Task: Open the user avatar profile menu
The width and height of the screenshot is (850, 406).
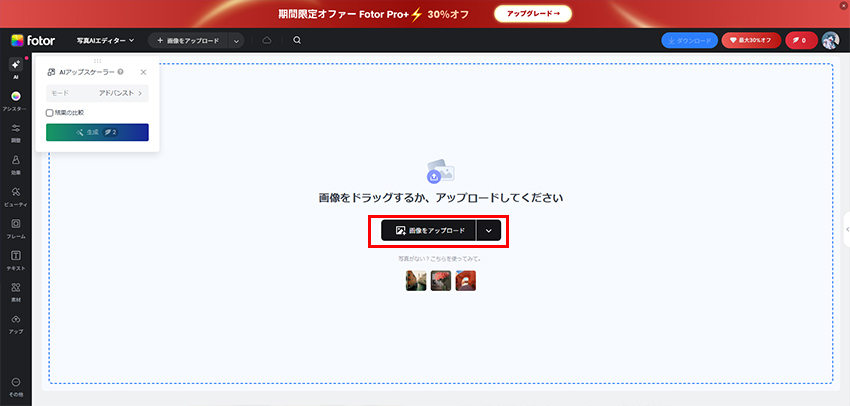Action: [x=830, y=41]
